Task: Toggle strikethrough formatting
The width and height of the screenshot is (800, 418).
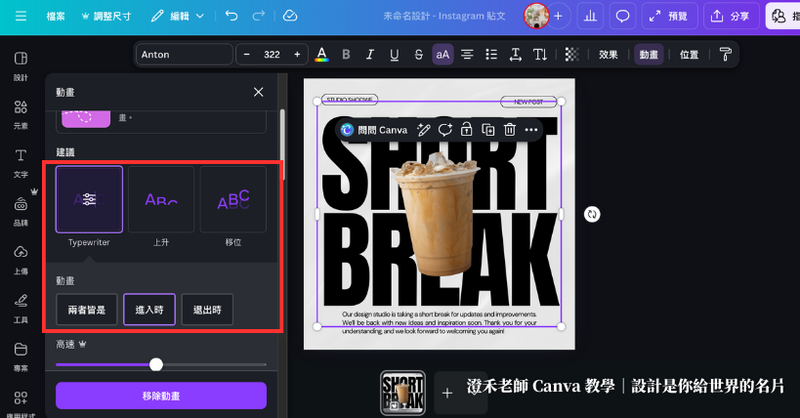Action: (x=418, y=54)
